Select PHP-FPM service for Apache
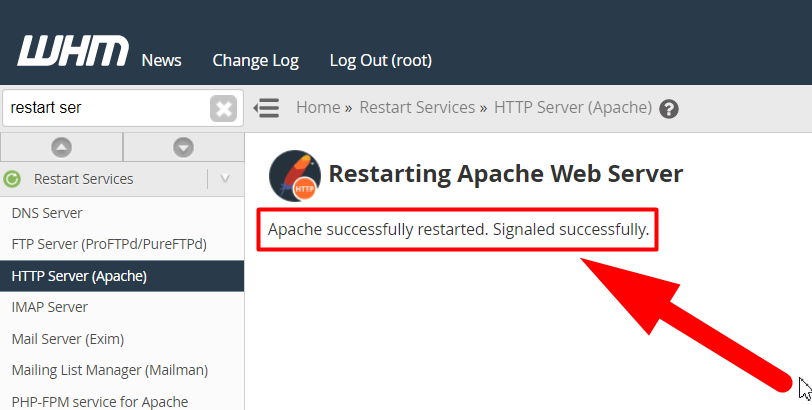This screenshot has width=812, height=410. pyautogui.click(x=122, y=400)
